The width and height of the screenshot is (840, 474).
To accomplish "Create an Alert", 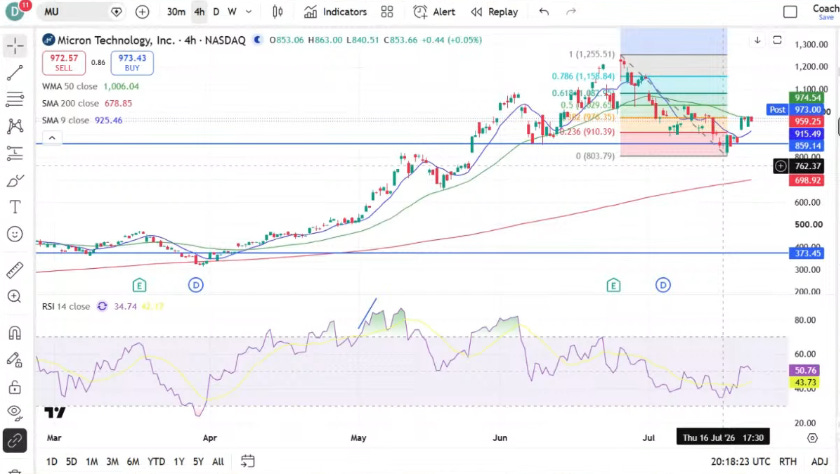I will coord(434,12).
